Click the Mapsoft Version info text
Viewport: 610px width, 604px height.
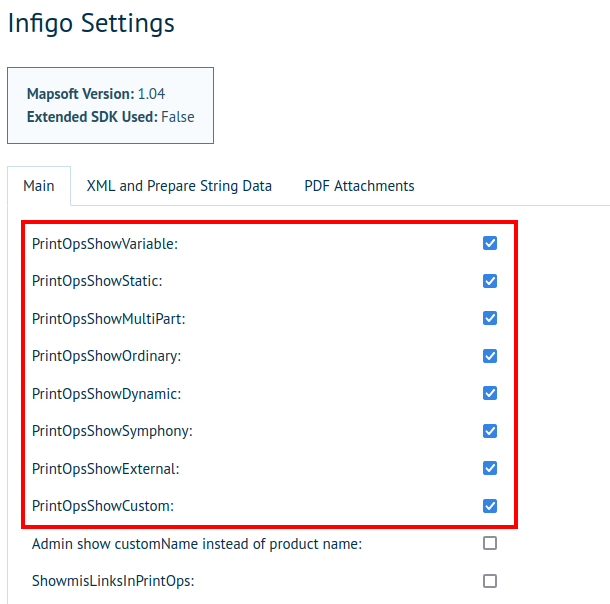point(96,94)
